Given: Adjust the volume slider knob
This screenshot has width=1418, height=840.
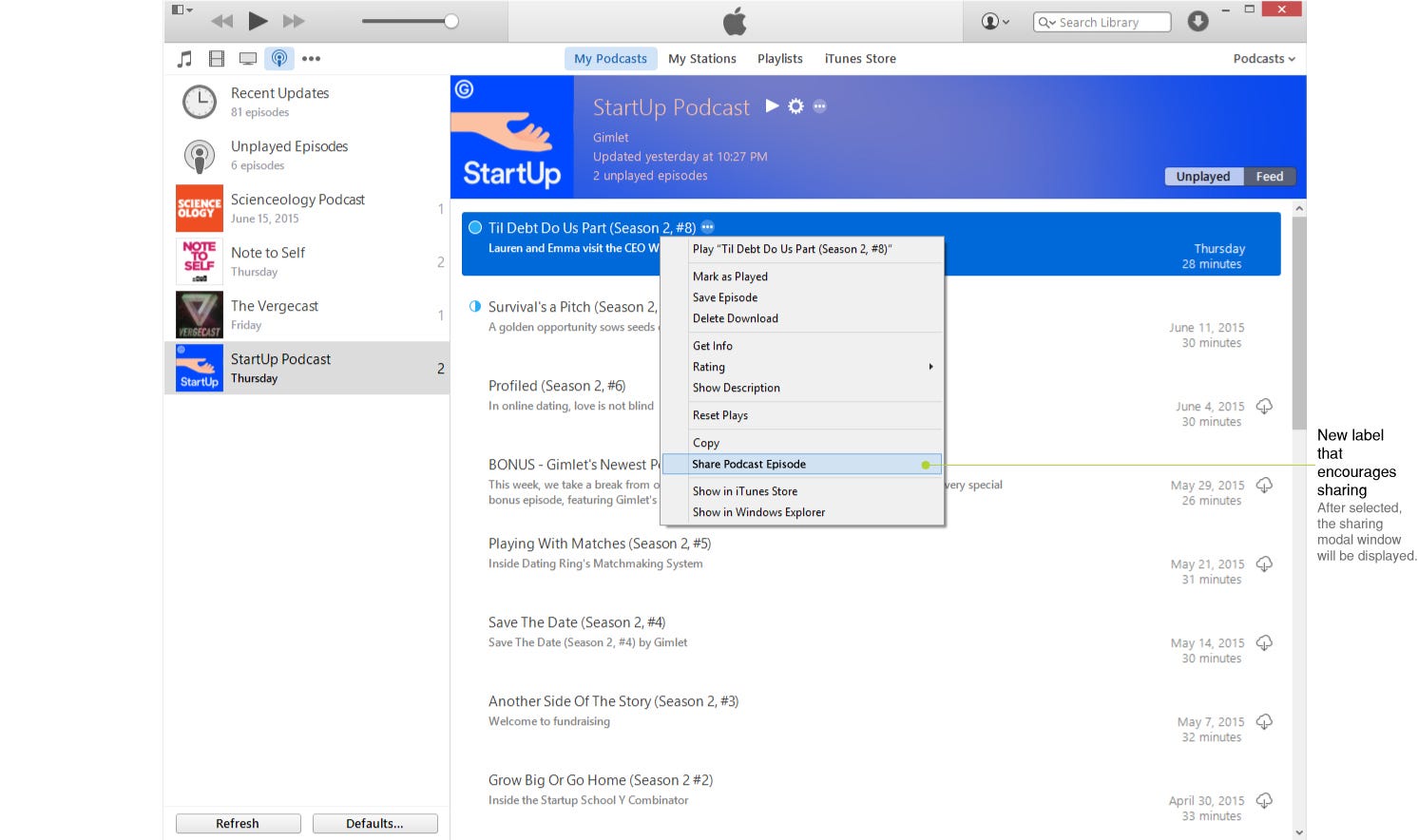Looking at the screenshot, I should tap(451, 21).
